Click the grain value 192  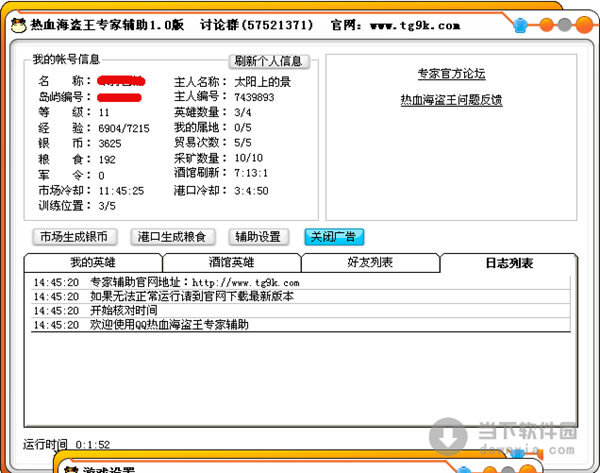point(107,160)
